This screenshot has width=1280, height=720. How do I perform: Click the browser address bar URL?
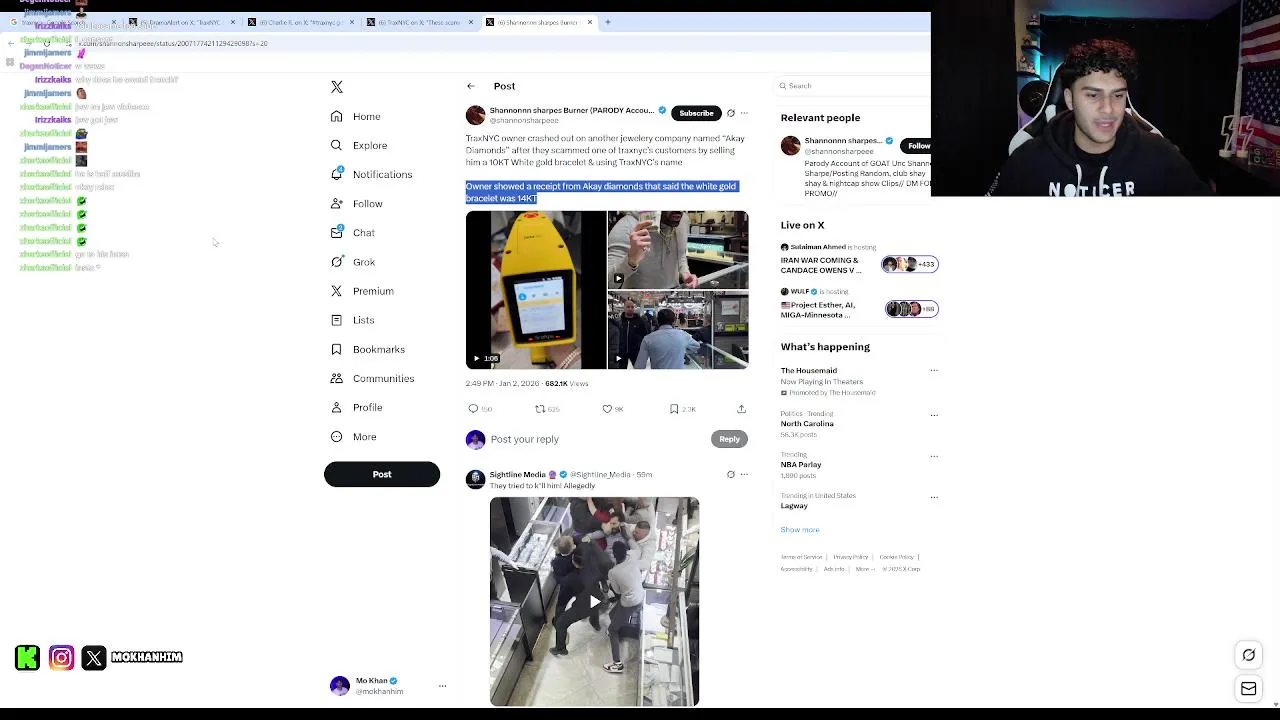click(173, 44)
